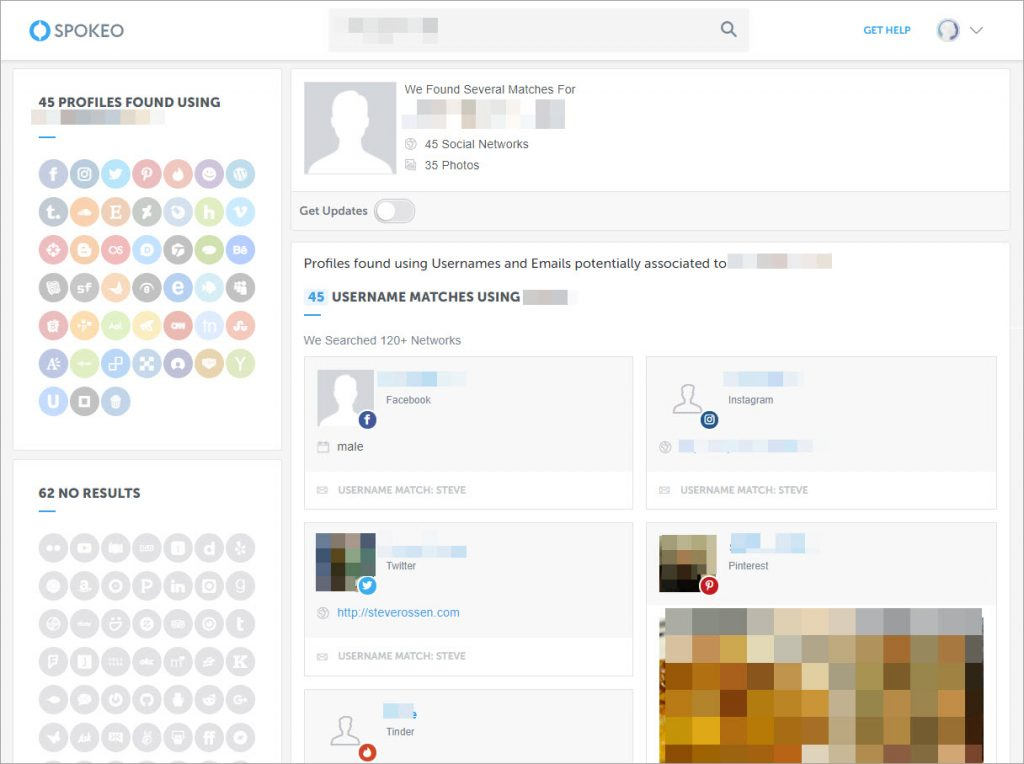Image resolution: width=1024 pixels, height=764 pixels.
Task: Go to the Spokeo home logo
Action: click(76, 30)
